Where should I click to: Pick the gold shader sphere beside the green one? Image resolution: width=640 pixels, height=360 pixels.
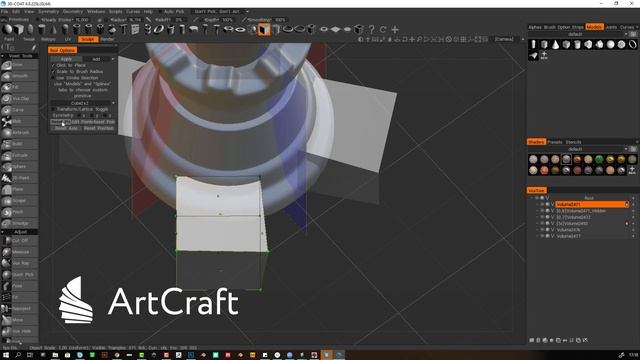click(610, 159)
